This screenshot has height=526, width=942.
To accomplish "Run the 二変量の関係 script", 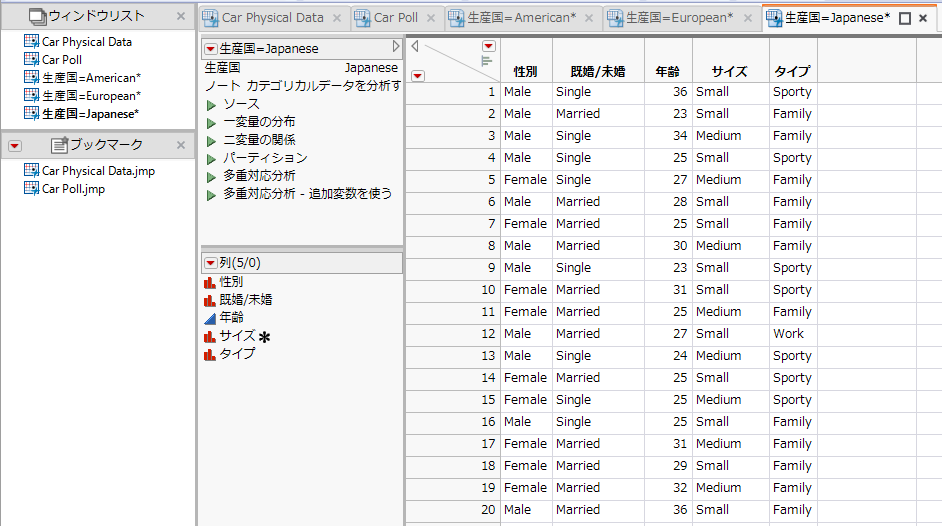I will (x=211, y=142).
